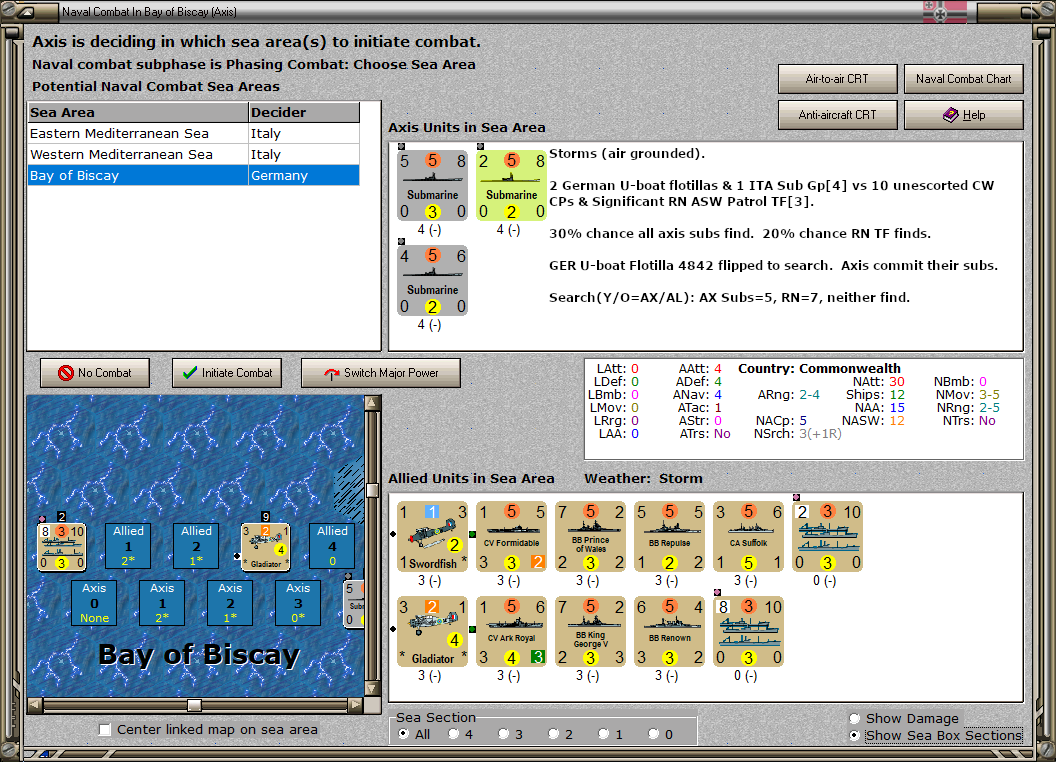Select the grey 5-5-8 Submarine counter
This screenshot has height=762, width=1056.
click(x=432, y=185)
